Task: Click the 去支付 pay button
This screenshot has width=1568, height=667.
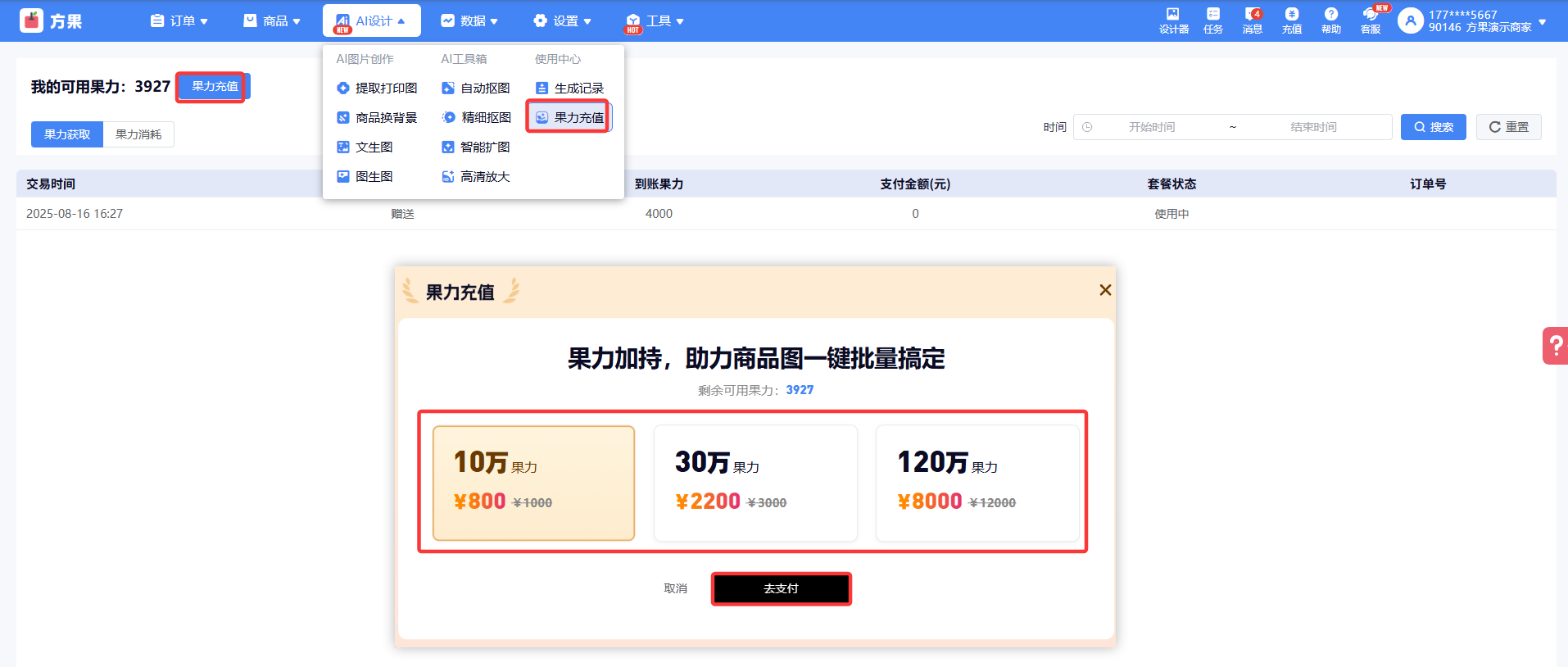Action: pos(781,588)
